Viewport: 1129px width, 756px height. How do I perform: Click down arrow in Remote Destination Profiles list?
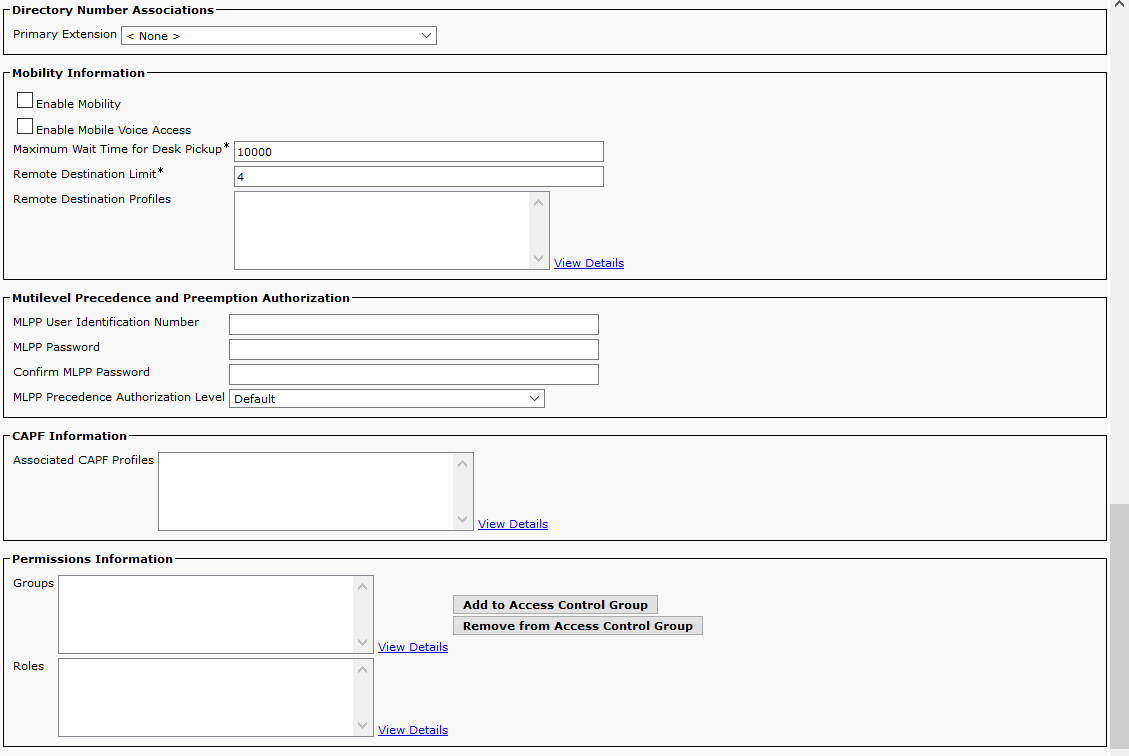coord(539,258)
